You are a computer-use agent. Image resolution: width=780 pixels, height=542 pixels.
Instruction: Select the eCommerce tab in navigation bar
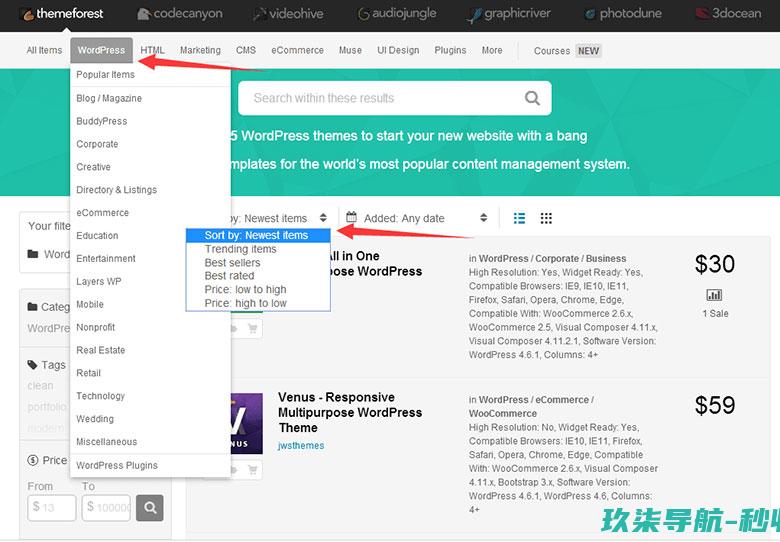click(x=297, y=50)
